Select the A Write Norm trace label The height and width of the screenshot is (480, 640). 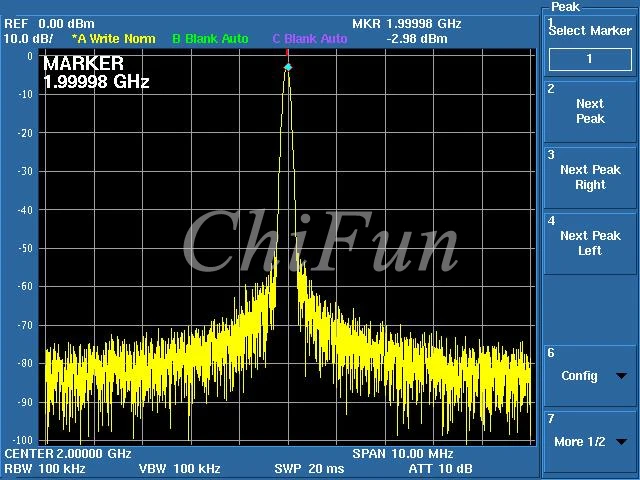(113, 39)
